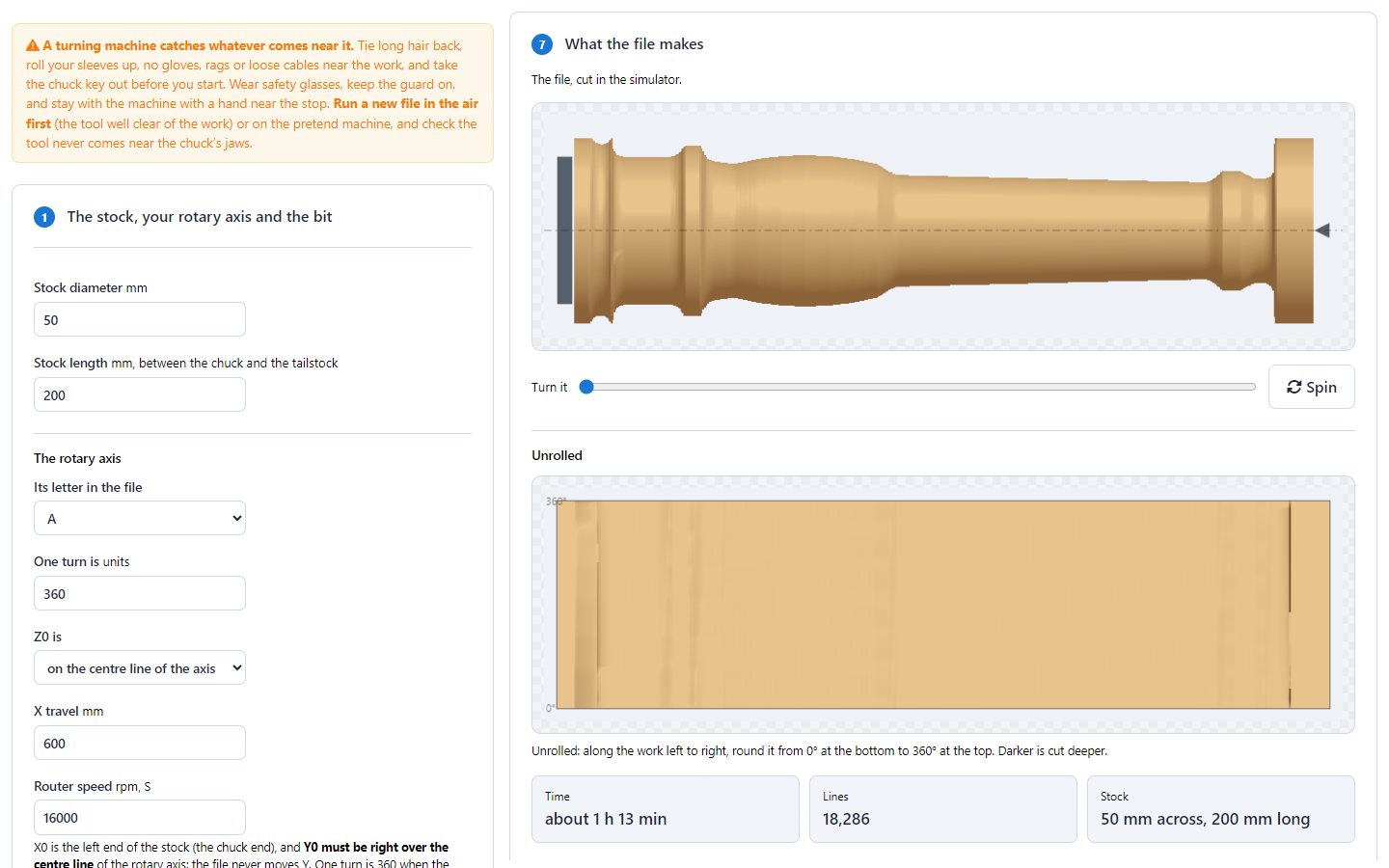Viewport: 1389px width, 868px height.
Task: Click the step 1 number badge
Action: click(44, 217)
